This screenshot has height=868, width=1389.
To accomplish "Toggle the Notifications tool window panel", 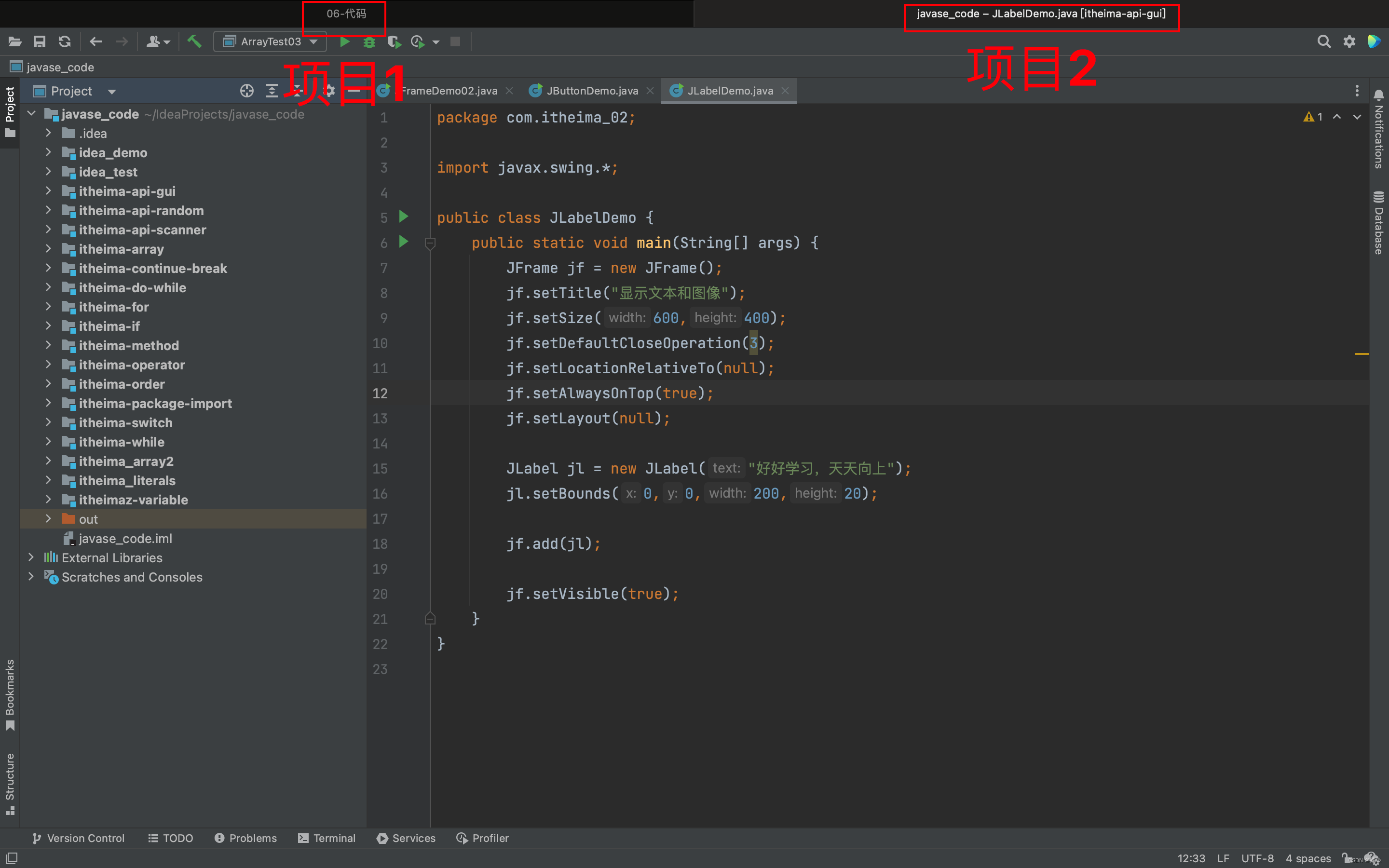I will click(x=1378, y=129).
